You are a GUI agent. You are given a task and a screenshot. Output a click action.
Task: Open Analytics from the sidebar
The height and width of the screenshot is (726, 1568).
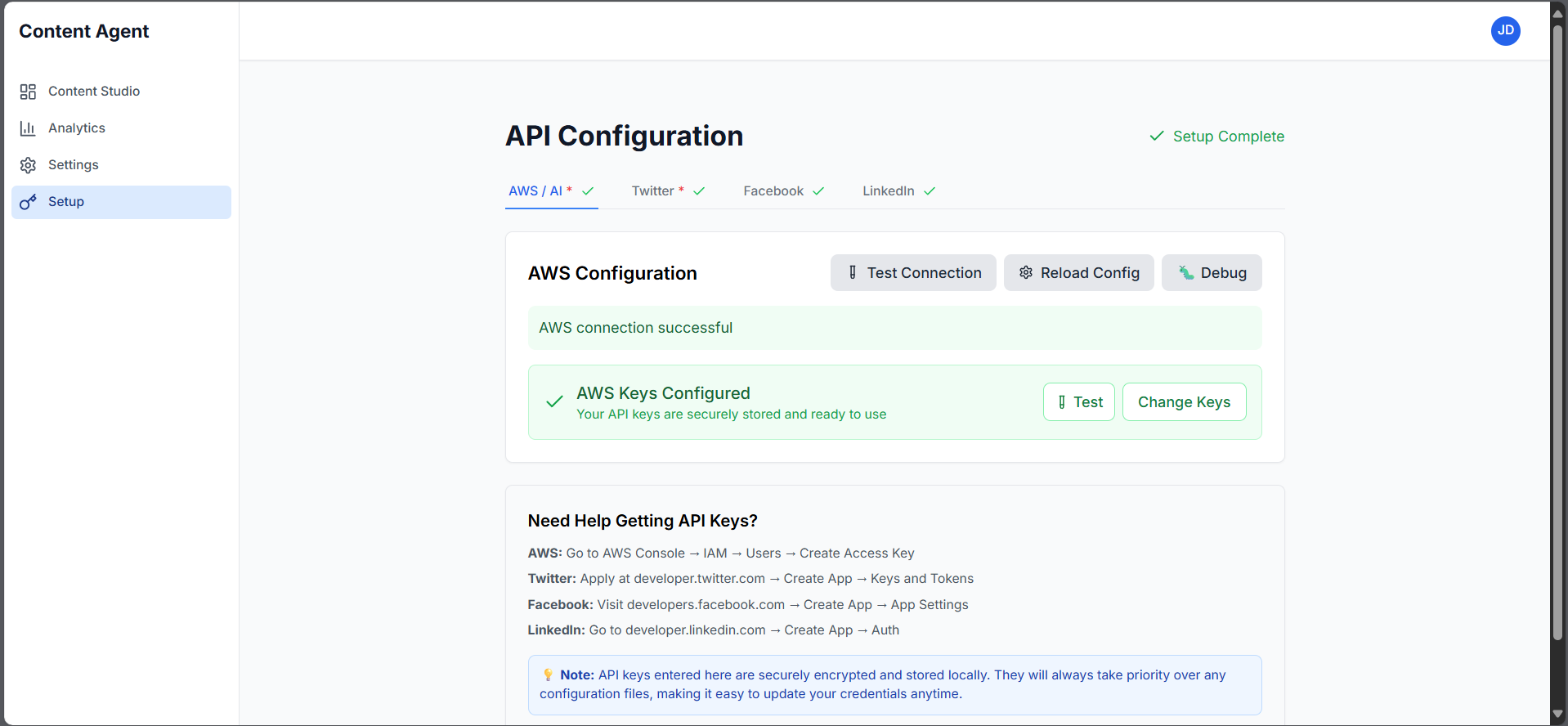tap(77, 128)
